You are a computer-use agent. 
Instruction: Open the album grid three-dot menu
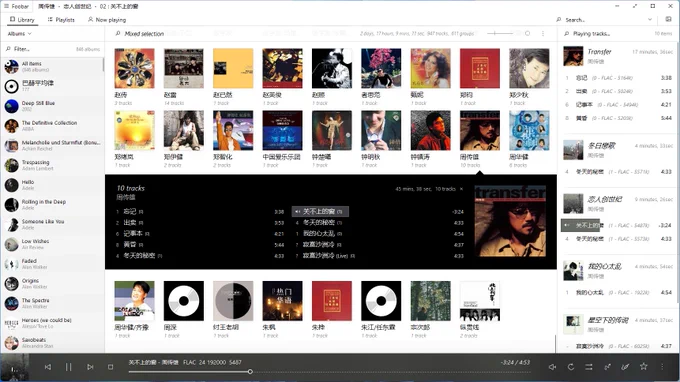(543, 33)
